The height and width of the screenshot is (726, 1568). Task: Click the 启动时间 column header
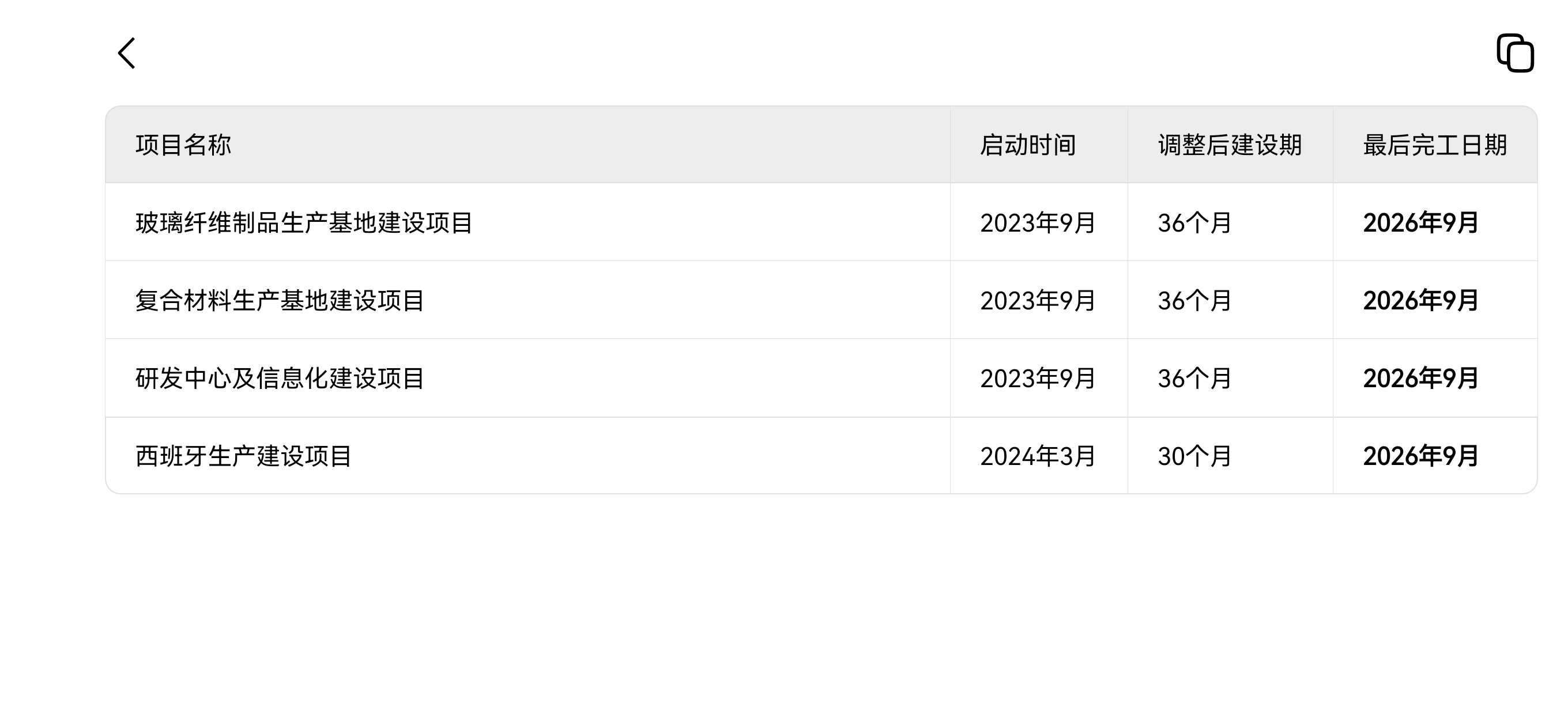1027,145
